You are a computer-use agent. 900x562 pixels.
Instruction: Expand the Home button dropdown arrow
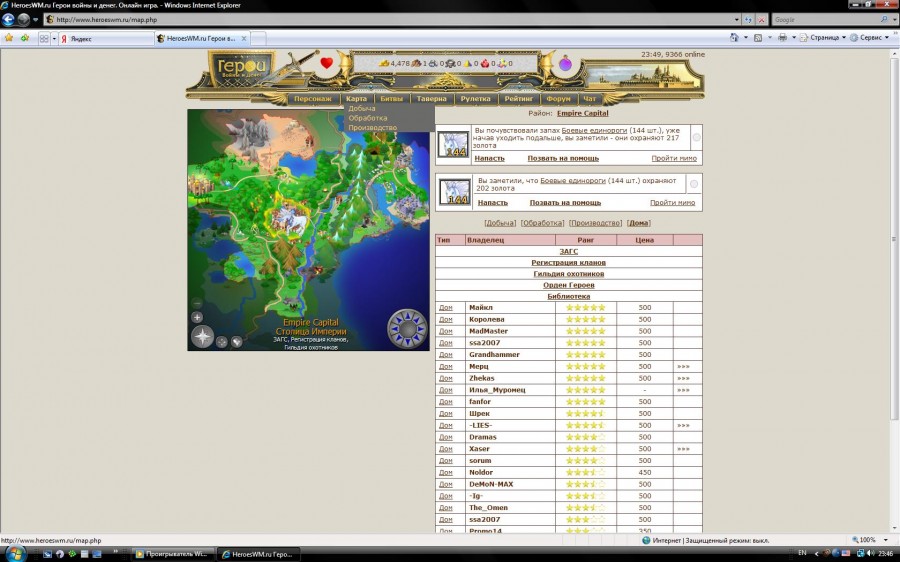point(746,37)
